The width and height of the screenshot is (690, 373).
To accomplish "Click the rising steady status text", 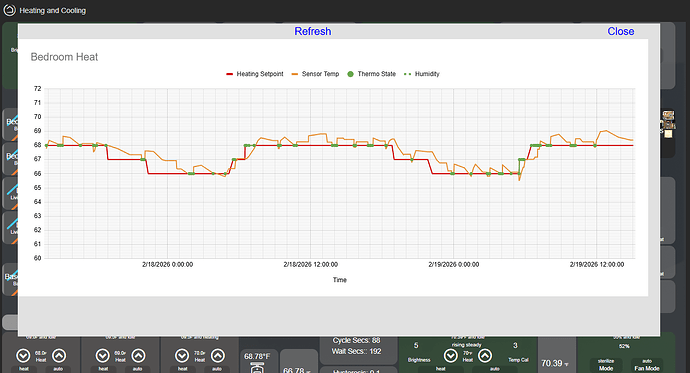I will (x=466, y=345).
